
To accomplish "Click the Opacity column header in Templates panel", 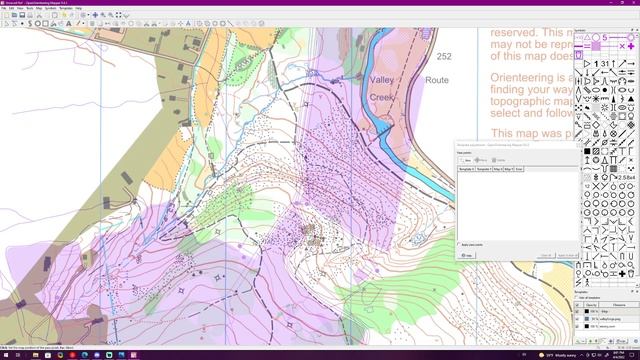I will click(591, 305).
